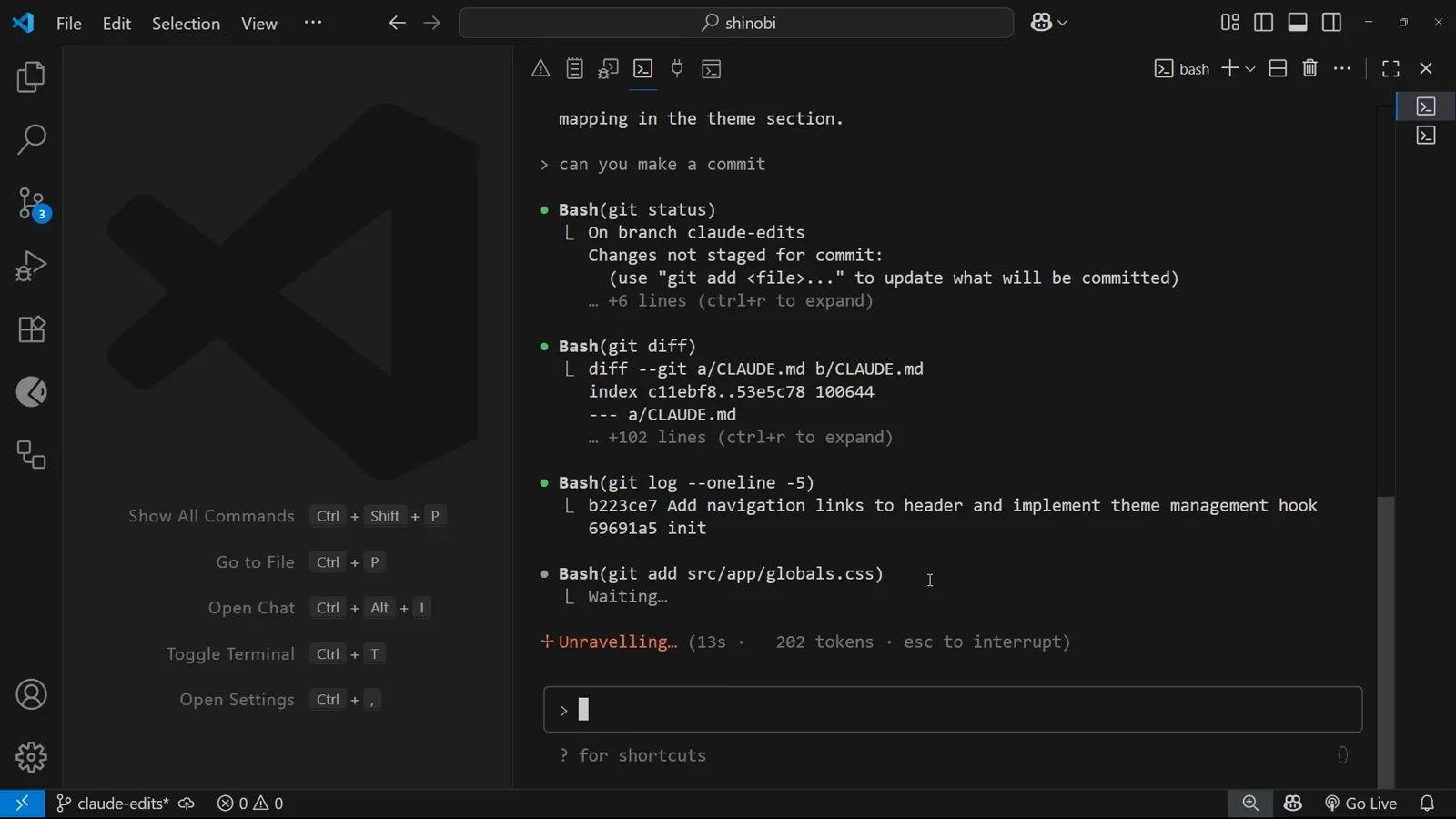This screenshot has width=1456, height=819.
Task: Toggle maximized panel size
Action: 1390,68
